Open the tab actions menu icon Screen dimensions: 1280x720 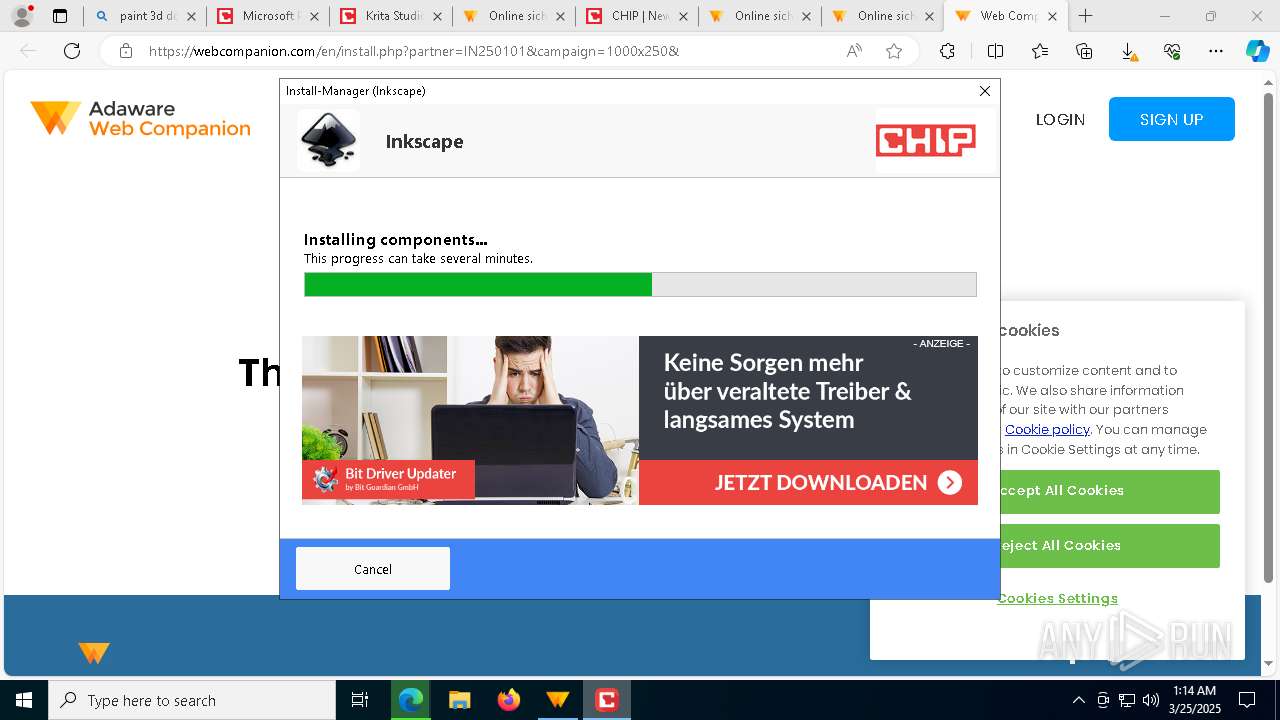(x=60, y=16)
